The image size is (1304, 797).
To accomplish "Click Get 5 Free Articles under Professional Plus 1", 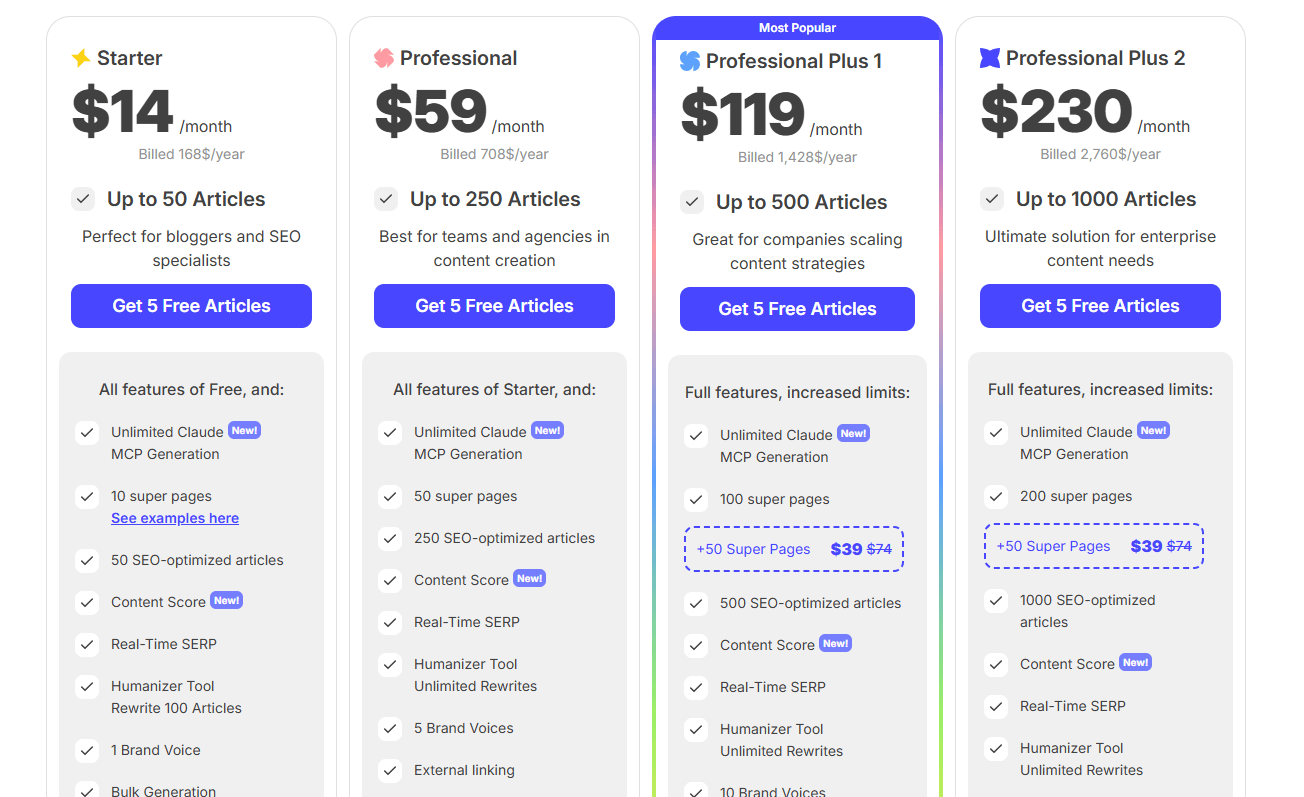I will click(797, 309).
